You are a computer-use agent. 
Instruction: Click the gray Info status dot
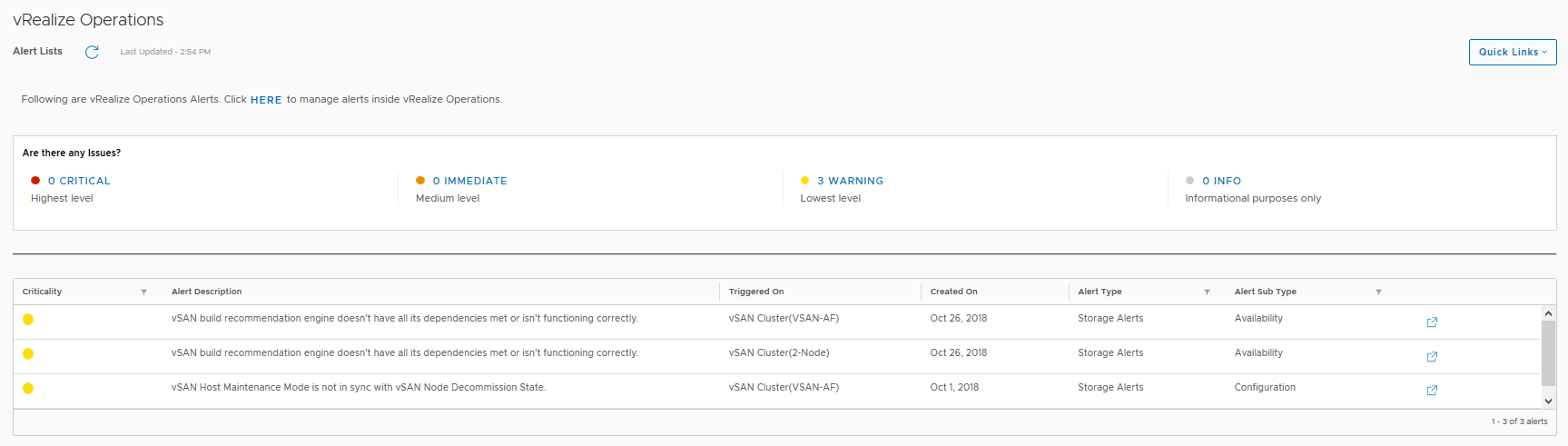[1189, 181]
